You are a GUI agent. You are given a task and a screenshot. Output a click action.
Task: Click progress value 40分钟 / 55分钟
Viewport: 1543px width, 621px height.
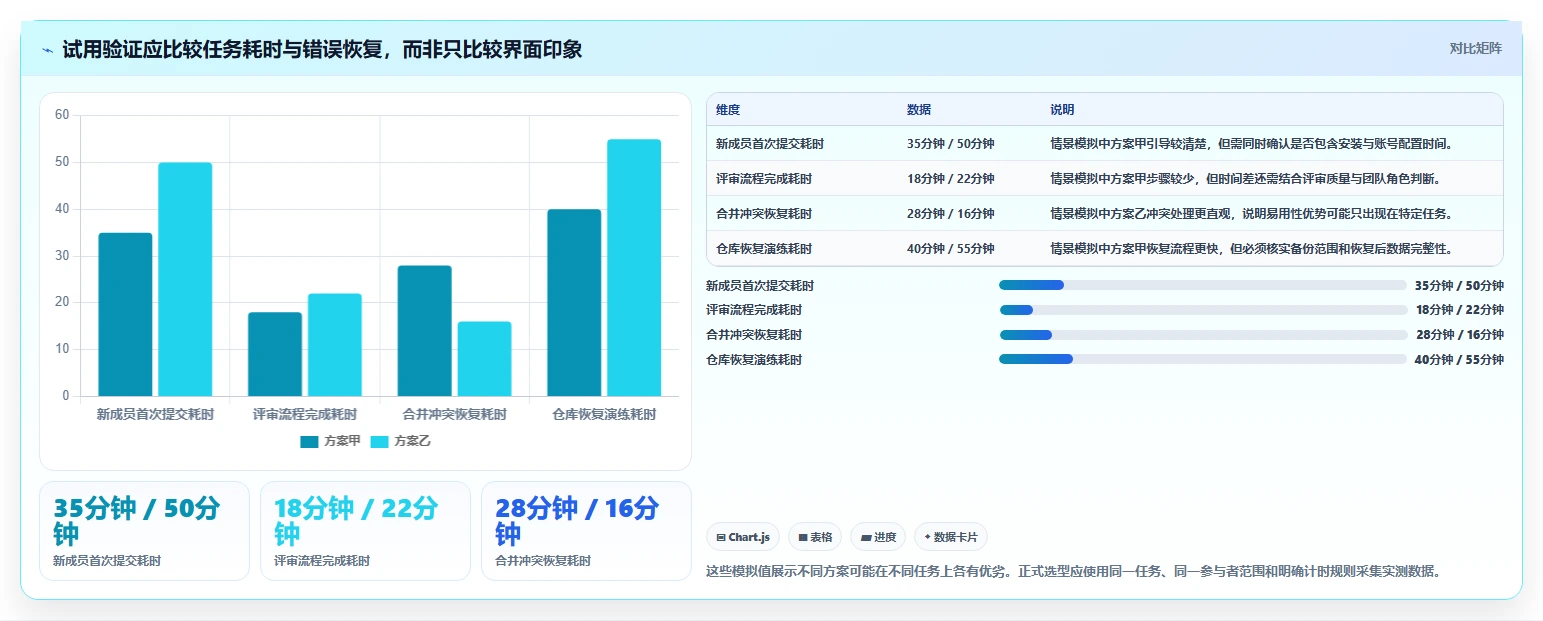[1459, 359]
